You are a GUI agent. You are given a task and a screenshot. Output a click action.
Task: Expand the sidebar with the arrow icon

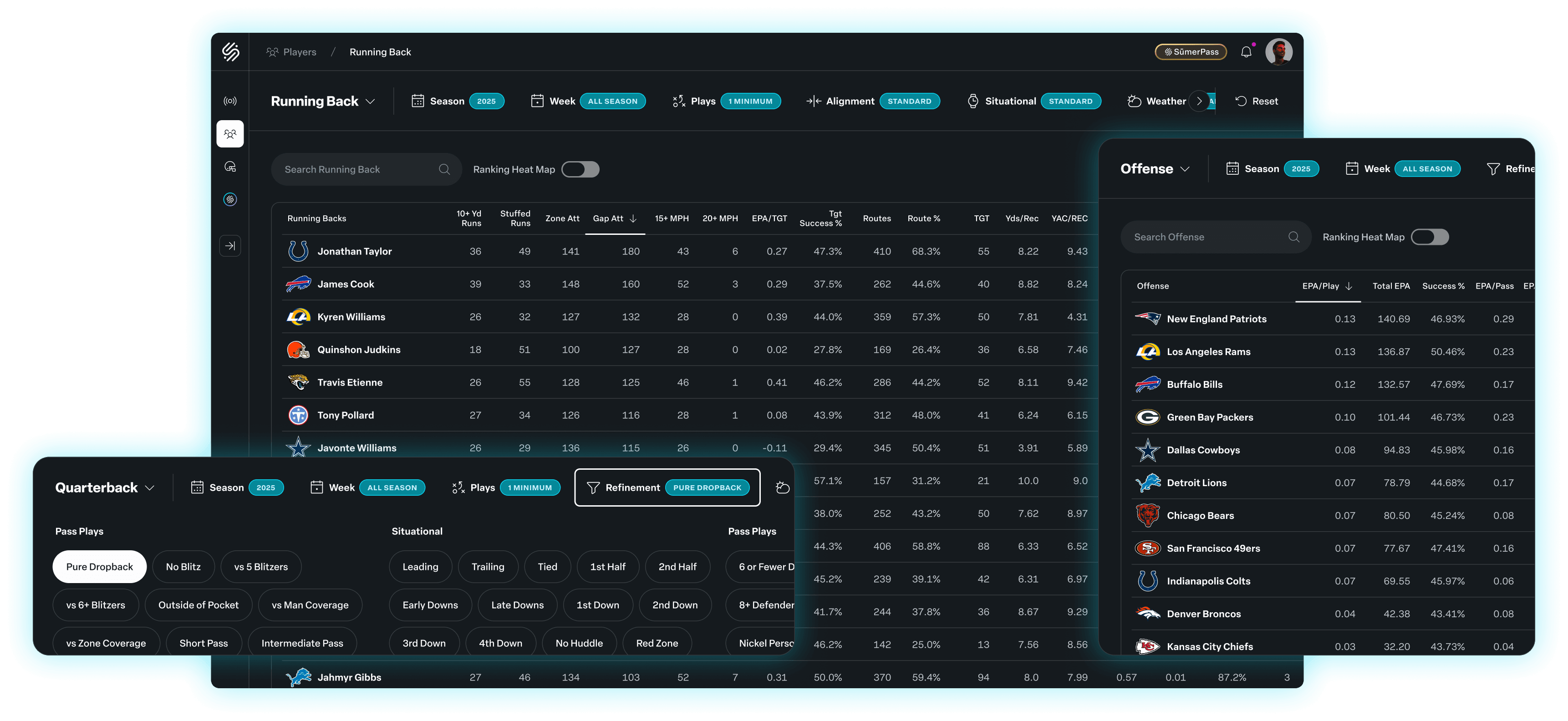(230, 246)
